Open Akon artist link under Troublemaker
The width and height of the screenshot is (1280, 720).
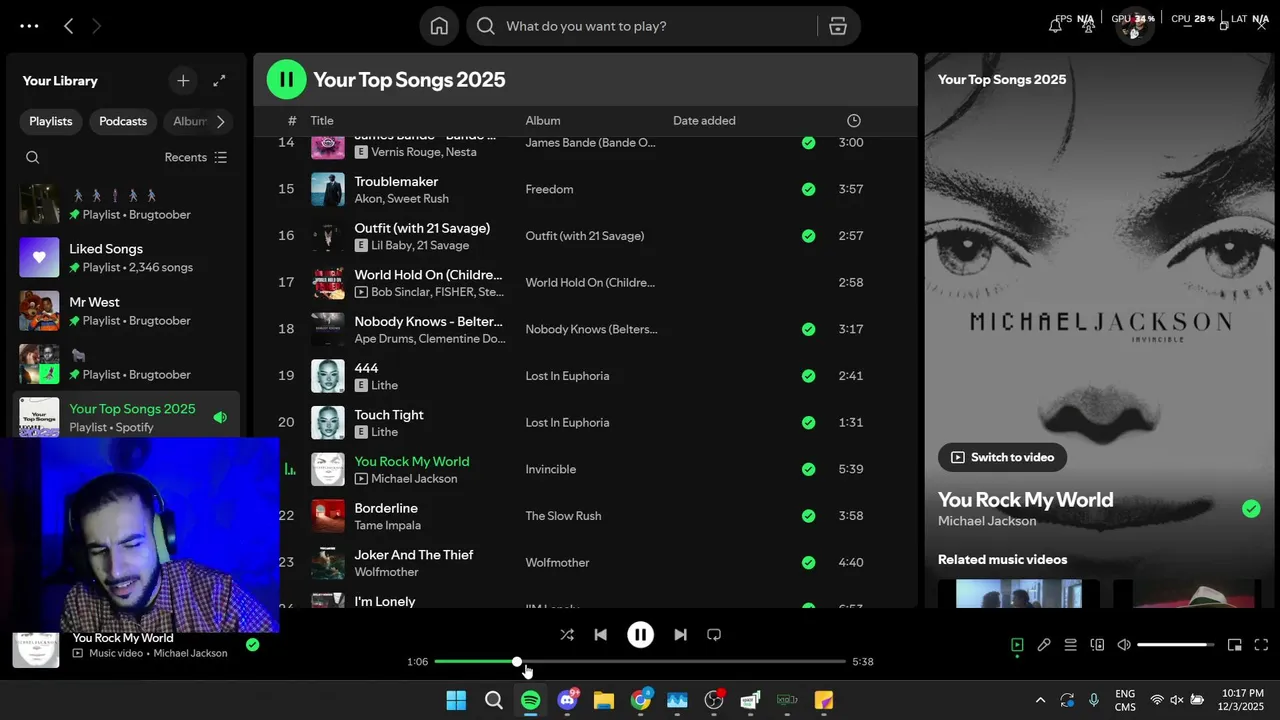coord(368,199)
